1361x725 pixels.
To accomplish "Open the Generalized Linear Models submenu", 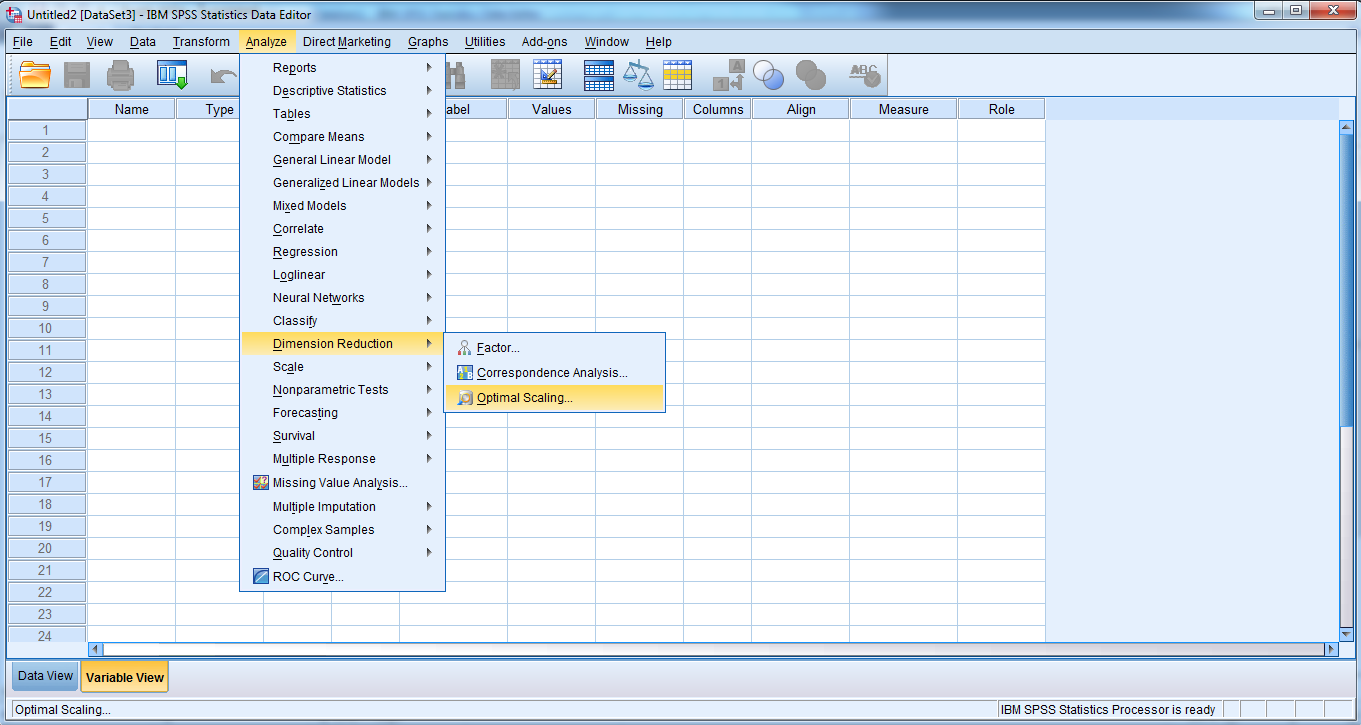I will pyautogui.click(x=342, y=183).
